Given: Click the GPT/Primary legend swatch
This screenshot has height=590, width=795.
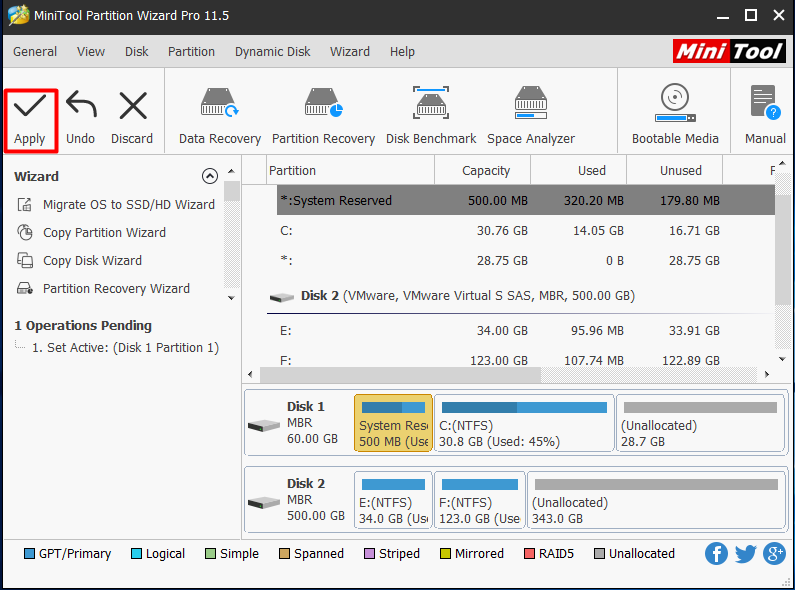Looking at the screenshot, I should coord(29,554).
